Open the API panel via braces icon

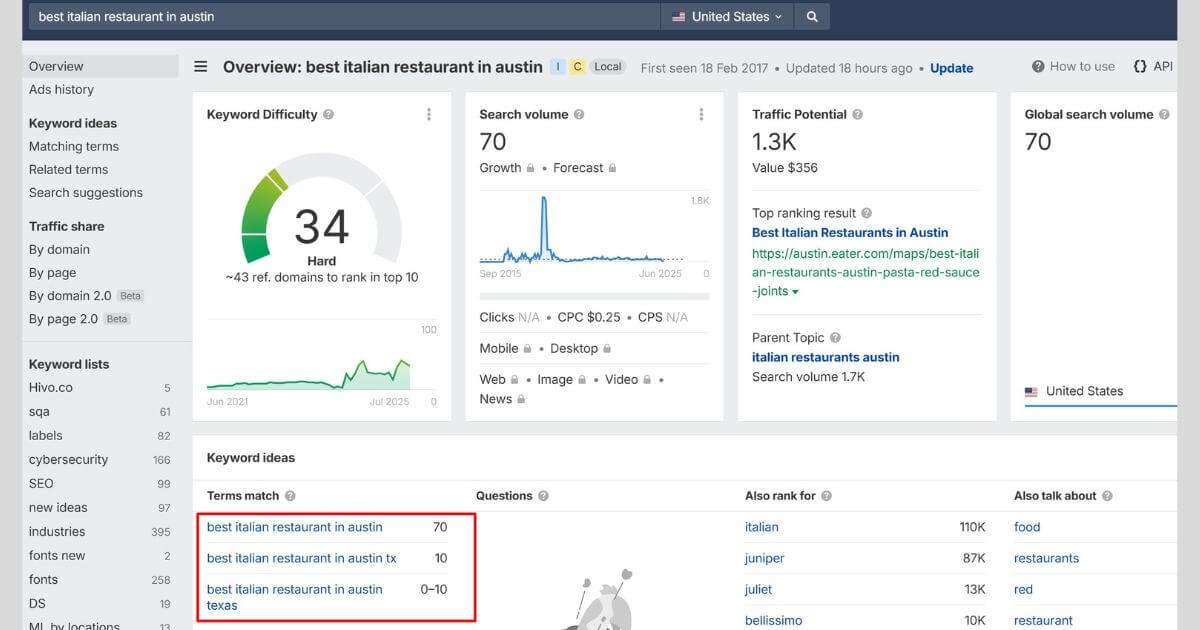pos(1140,66)
